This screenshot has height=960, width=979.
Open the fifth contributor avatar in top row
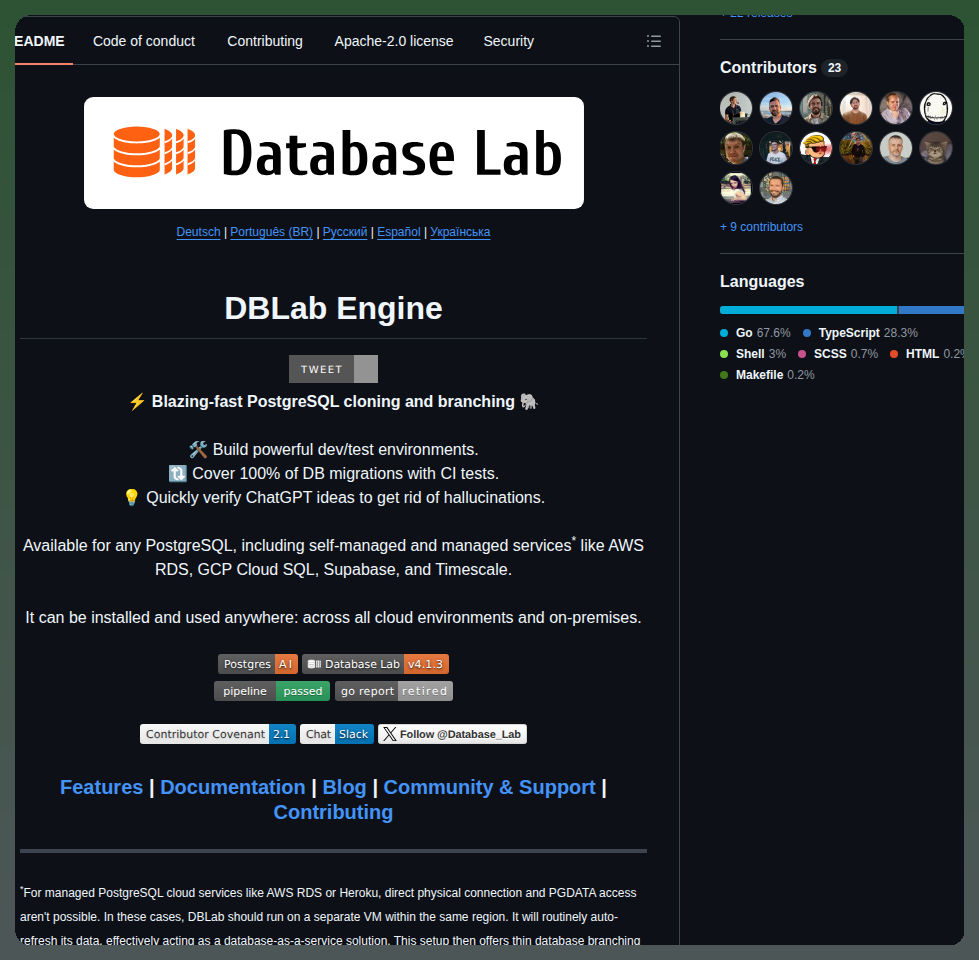(x=896, y=108)
